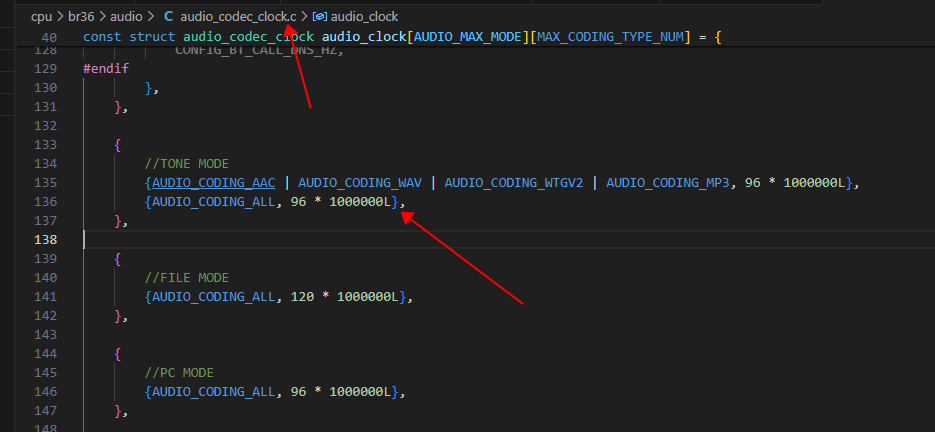Click the #endif directive on line 129
The height and width of the screenshot is (432, 935).
(106, 69)
